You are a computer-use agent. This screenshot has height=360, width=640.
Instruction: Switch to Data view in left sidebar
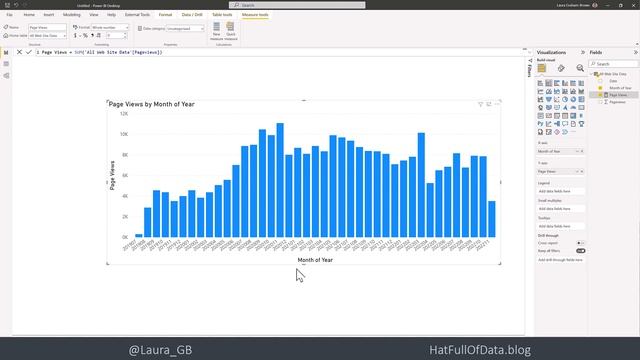point(6,64)
